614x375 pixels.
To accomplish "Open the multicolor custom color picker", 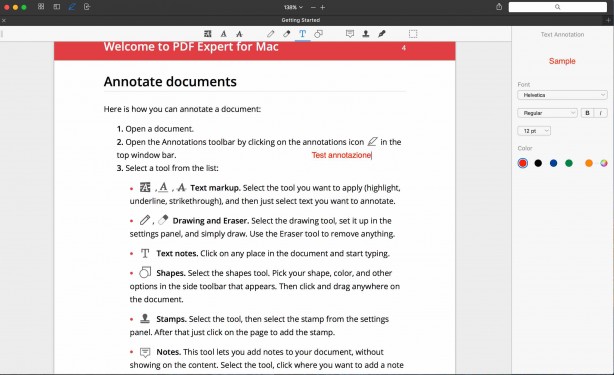I will pyautogui.click(x=604, y=163).
